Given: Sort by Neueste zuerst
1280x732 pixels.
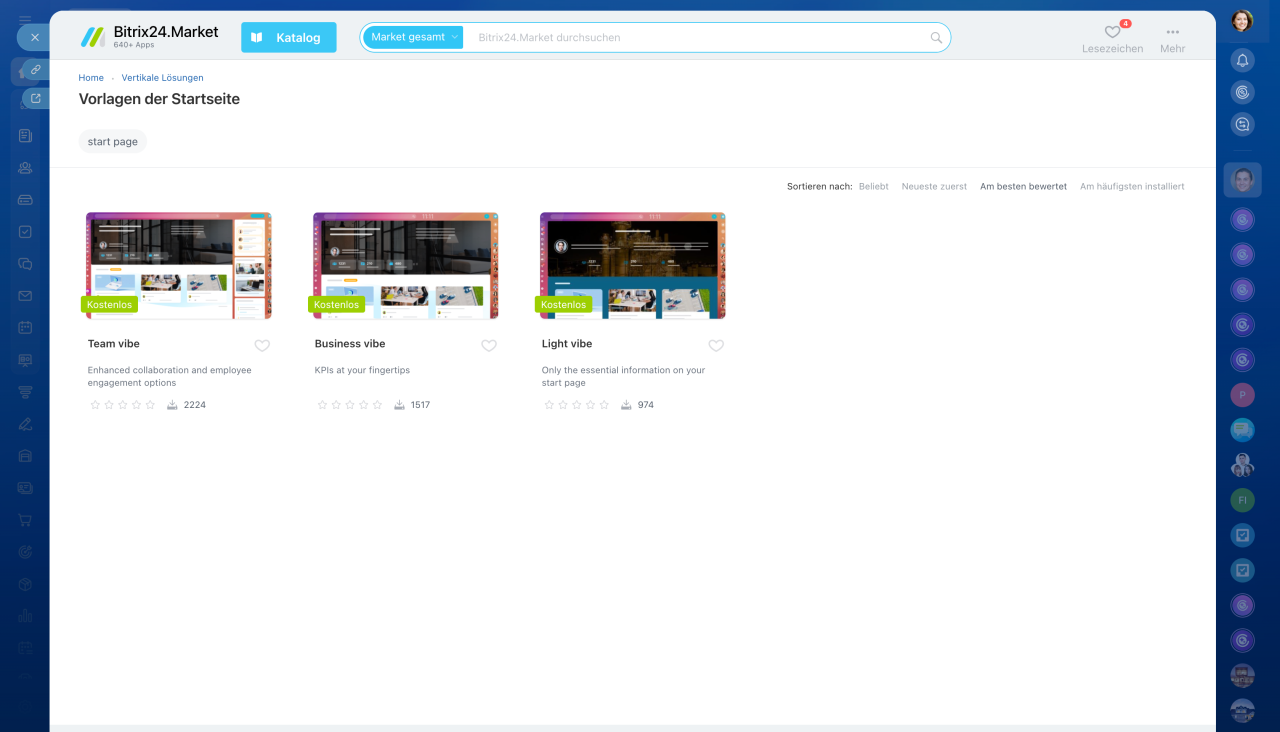Looking at the screenshot, I should coord(934,187).
